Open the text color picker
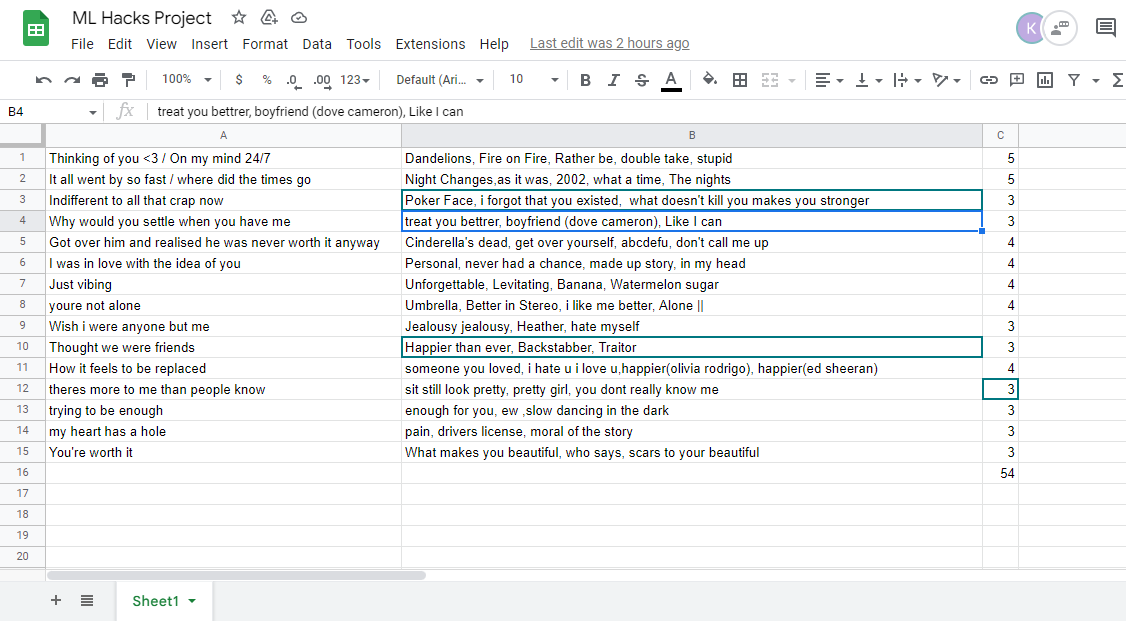This screenshot has width=1126, height=621. pos(671,80)
